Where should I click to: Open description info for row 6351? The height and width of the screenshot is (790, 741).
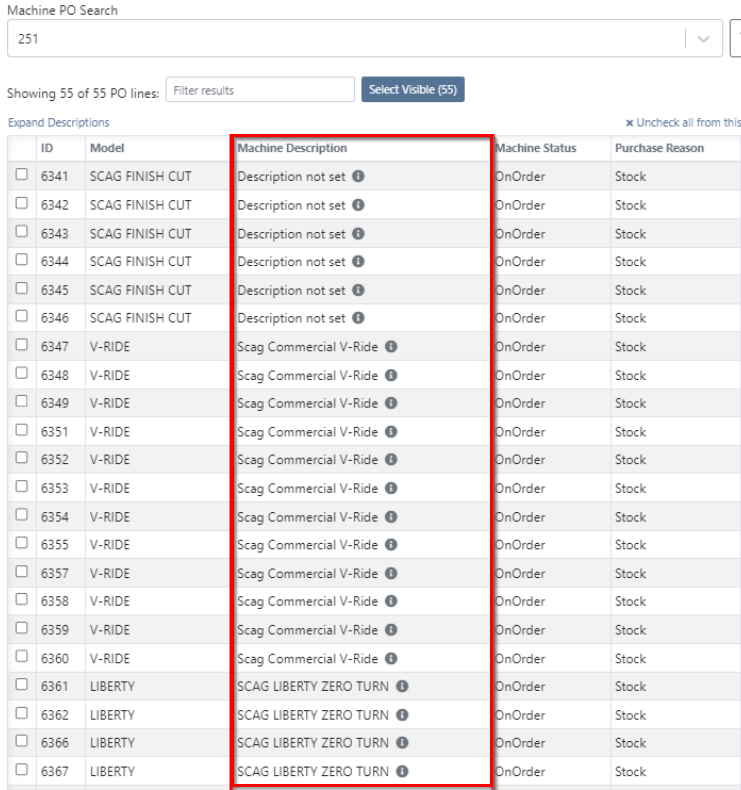click(391, 432)
